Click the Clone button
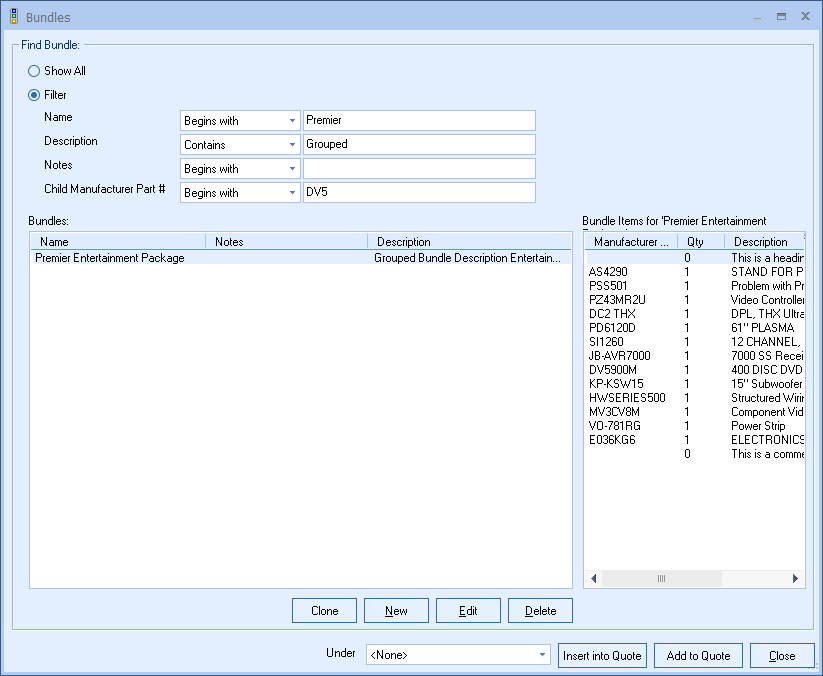This screenshot has height=676, width=823. coord(324,611)
